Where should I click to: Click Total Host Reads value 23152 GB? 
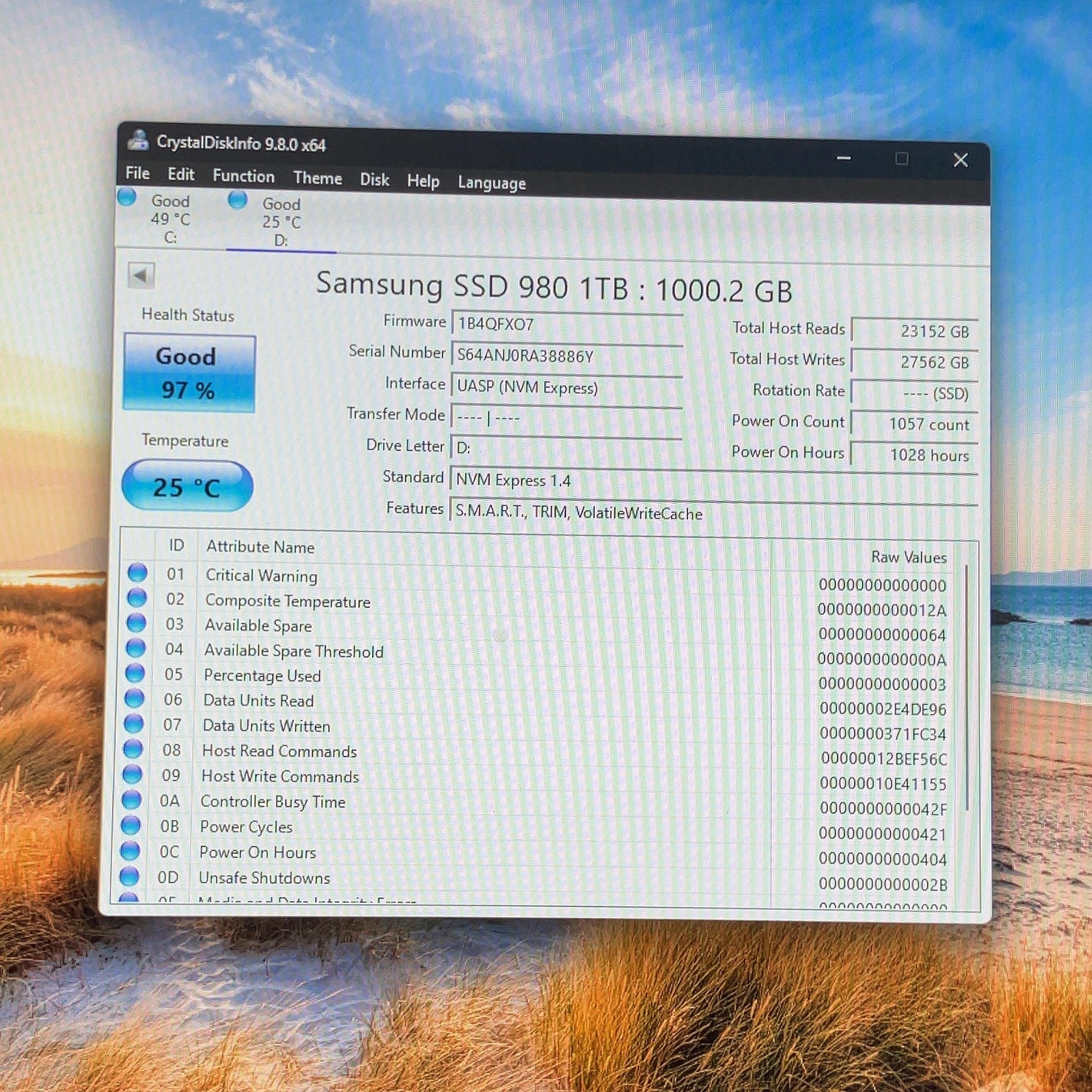coord(914,331)
